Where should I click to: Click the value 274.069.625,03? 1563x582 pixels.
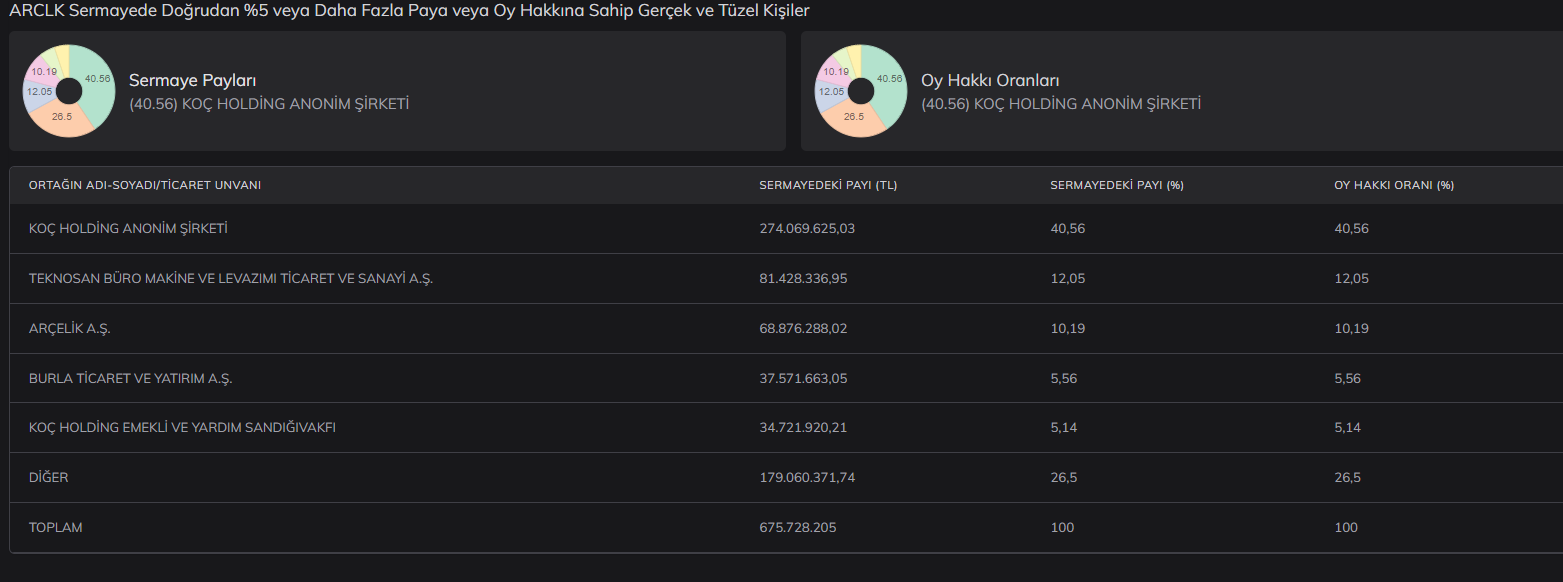coord(807,229)
